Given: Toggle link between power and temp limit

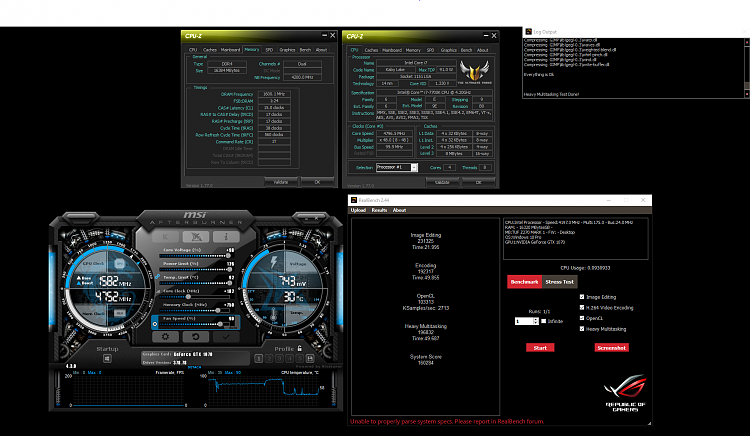Looking at the screenshot, I should tap(157, 277).
